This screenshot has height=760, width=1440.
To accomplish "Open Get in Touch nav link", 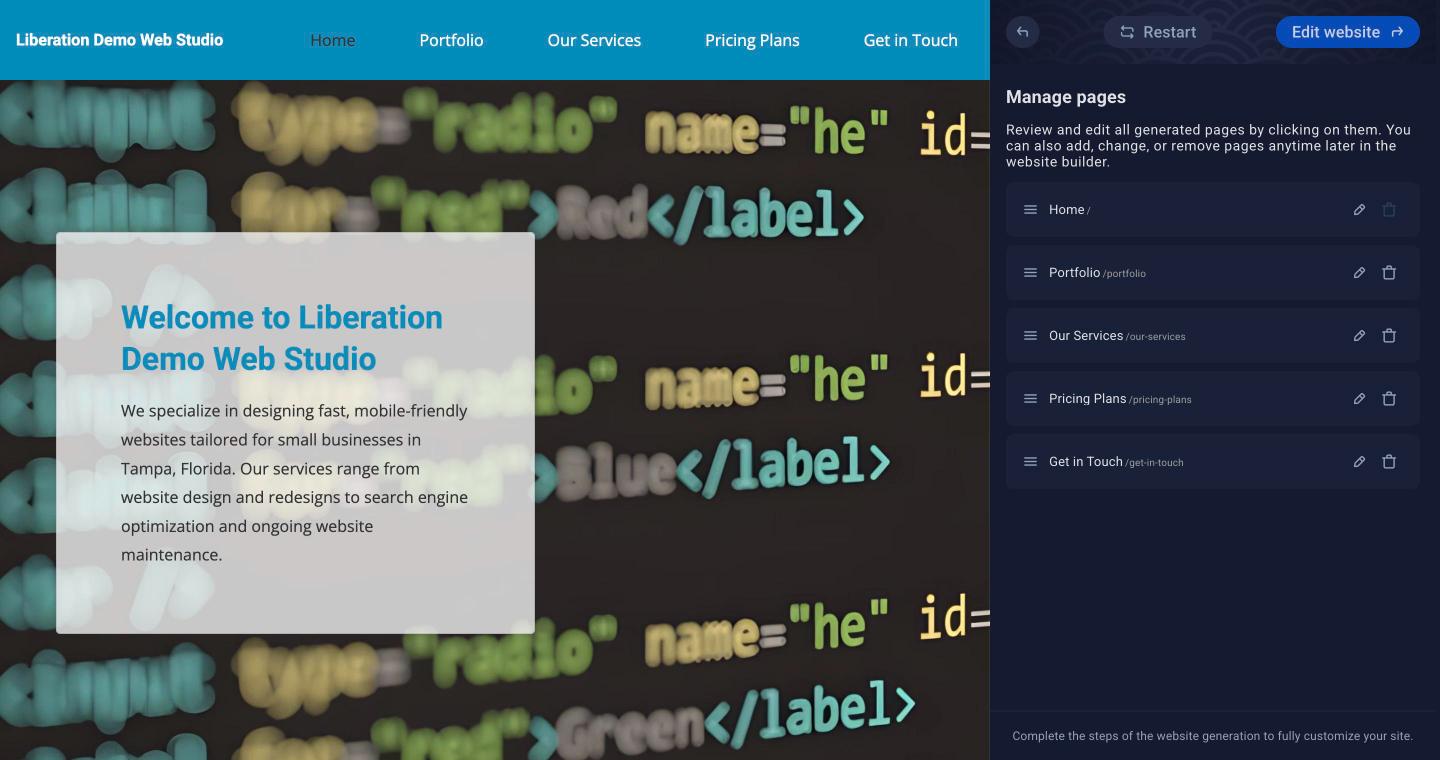I will (x=911, y=40).
